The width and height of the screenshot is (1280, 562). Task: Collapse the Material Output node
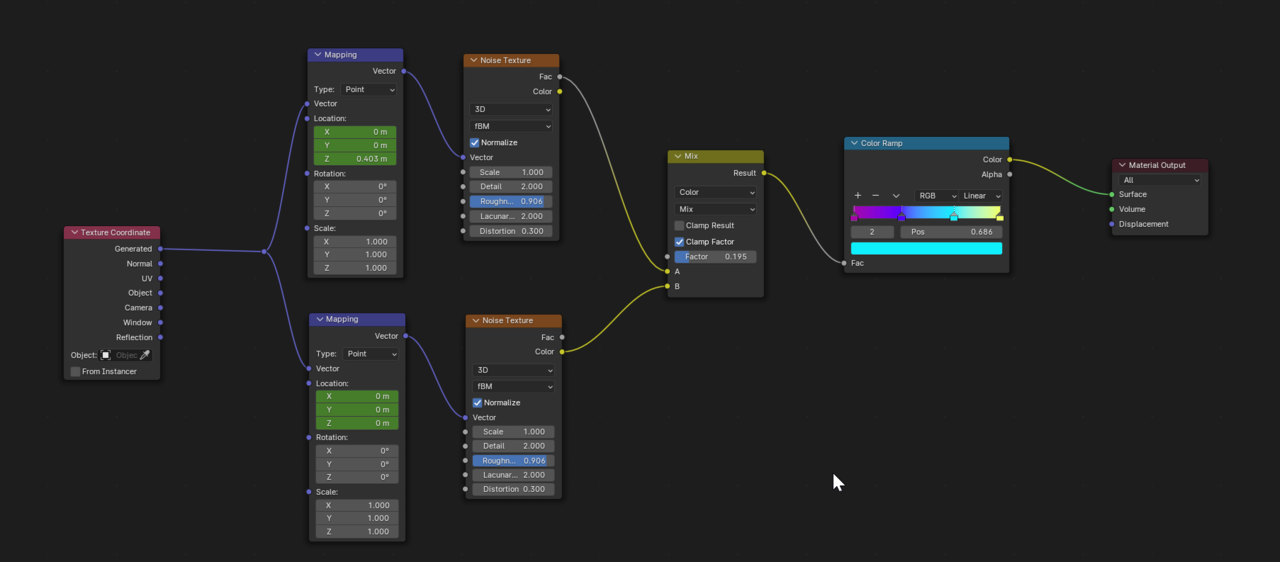[x=1122, y=165]
